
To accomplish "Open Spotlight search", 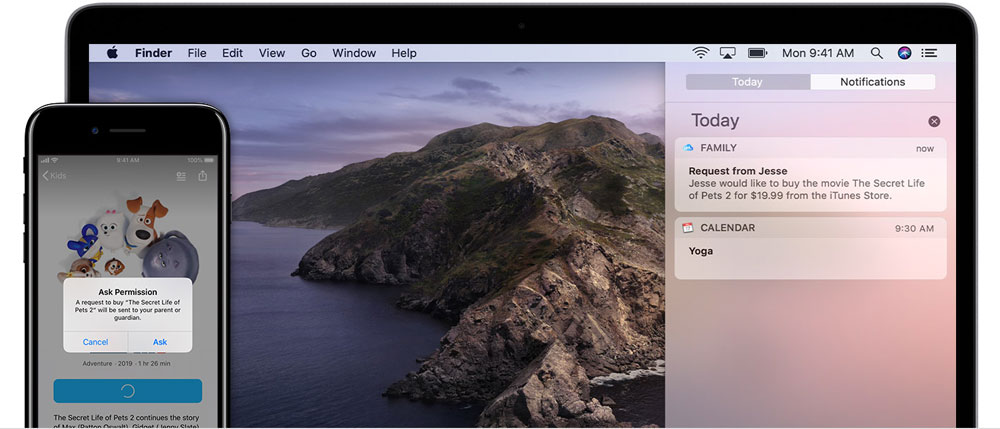I will point(877,53).
